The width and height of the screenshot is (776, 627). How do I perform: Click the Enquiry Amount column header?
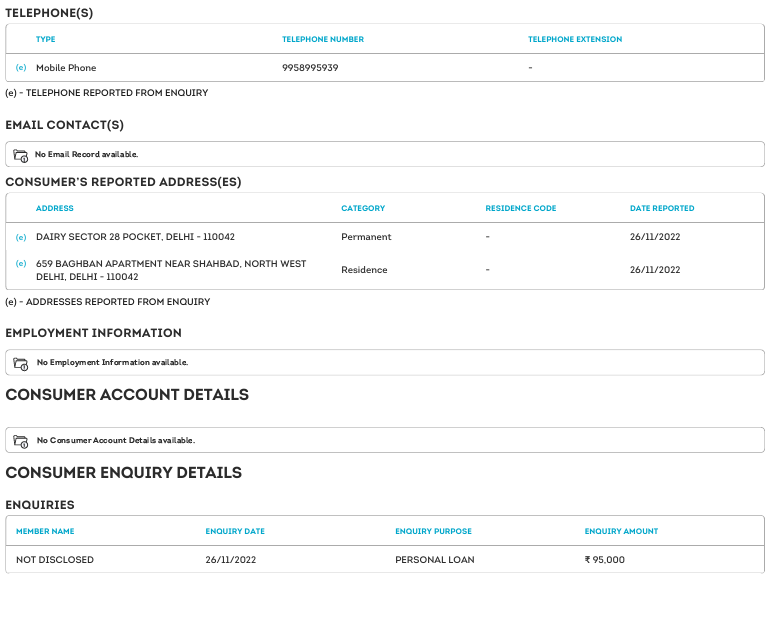(621, 532)
